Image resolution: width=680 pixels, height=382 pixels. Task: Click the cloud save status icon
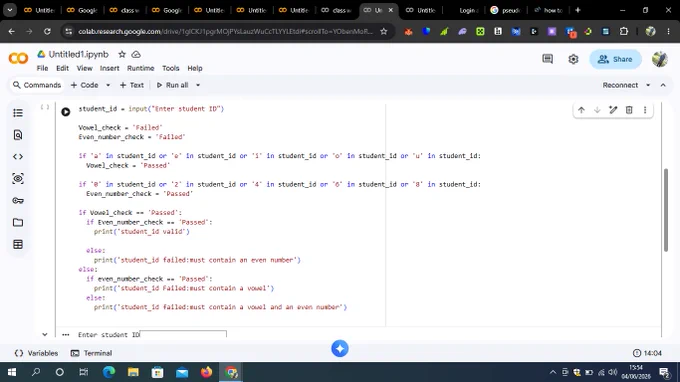point(136,54)
